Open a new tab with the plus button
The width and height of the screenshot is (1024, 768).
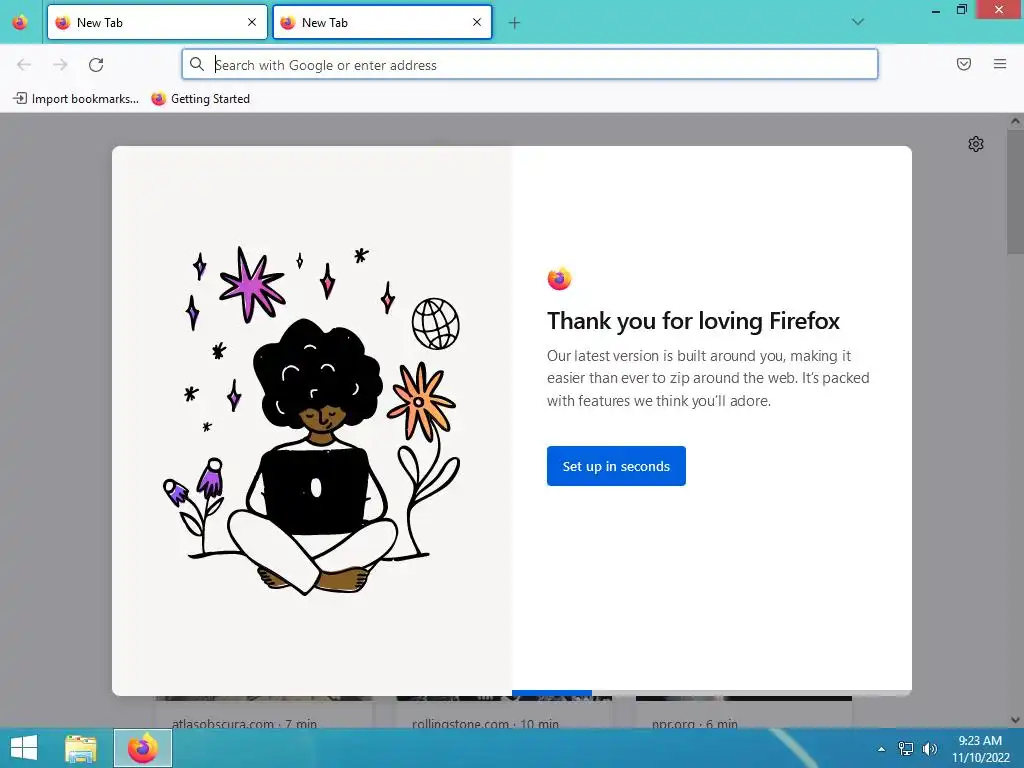[515, 23]
